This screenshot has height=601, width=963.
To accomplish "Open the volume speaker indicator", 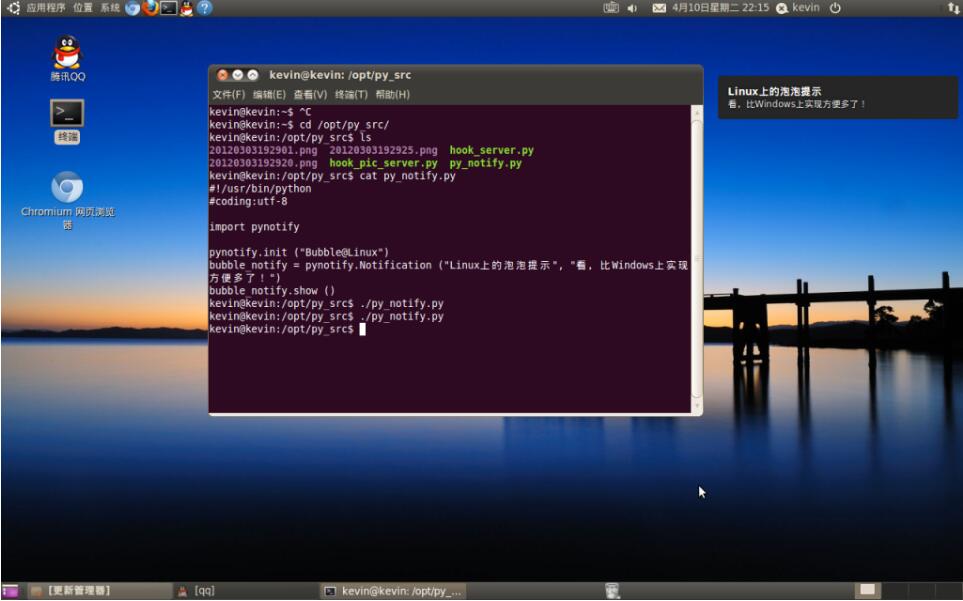I will click(632, 9).
